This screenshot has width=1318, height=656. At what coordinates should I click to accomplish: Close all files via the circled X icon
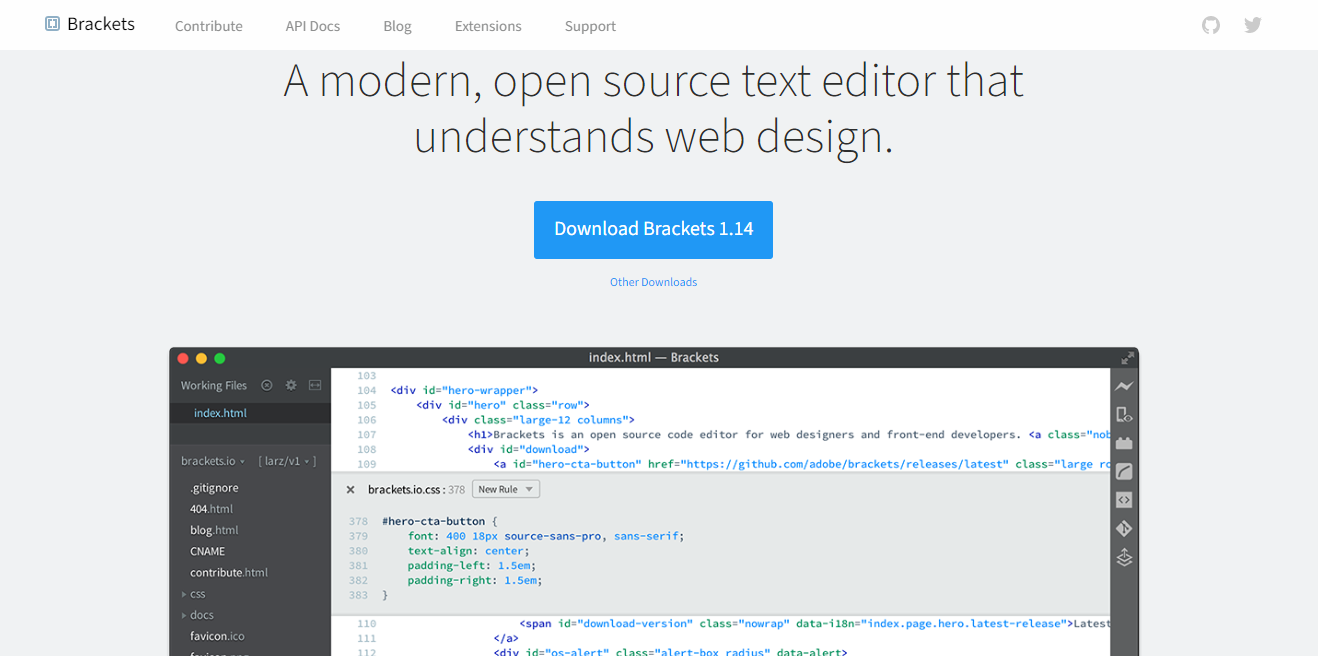click(266, 385)
